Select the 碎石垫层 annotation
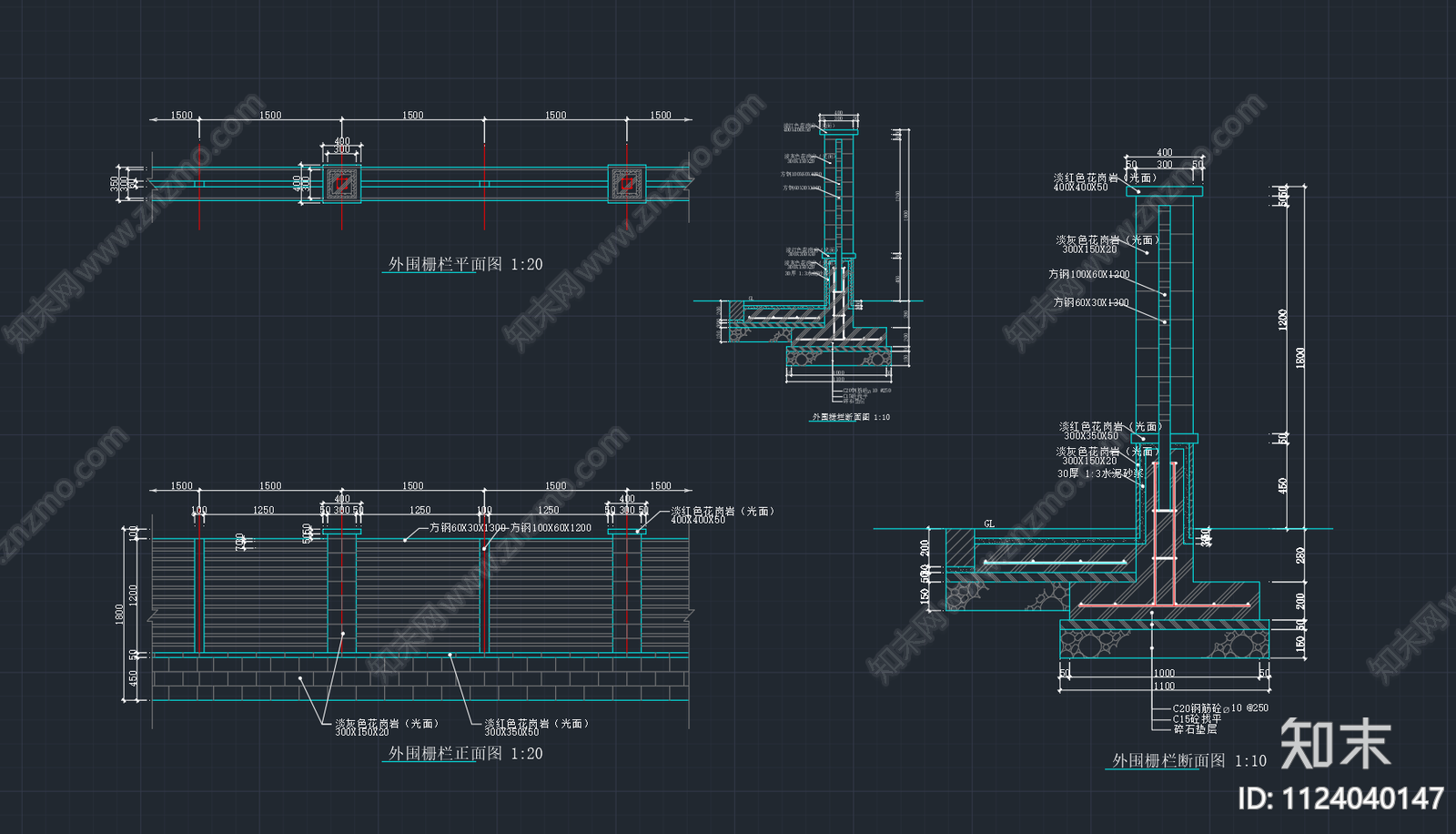Viewport: 1456px width, 834px height. coord(1195,729)
